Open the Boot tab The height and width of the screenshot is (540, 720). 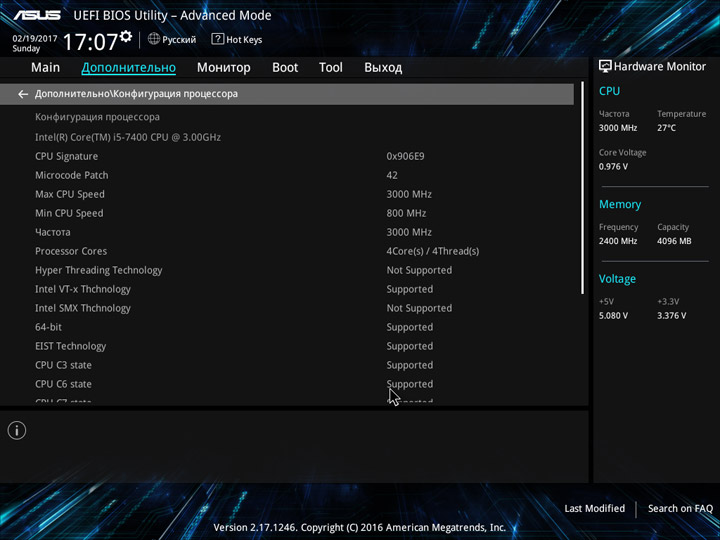point(285,68)
